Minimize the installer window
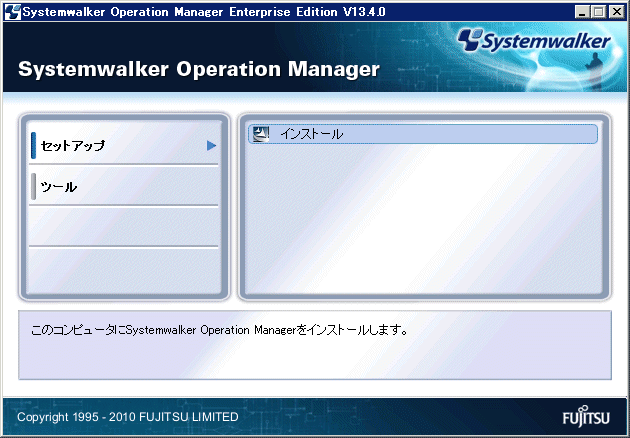630x438 pixels. (x=581, y=12)
